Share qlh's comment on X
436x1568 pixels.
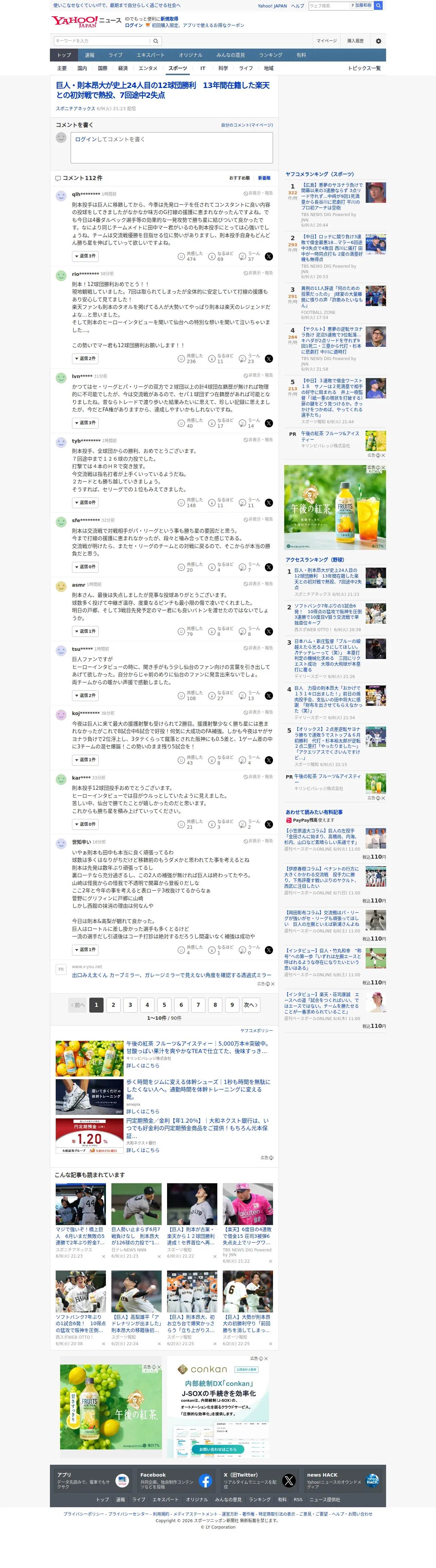(x=269, y=256)
